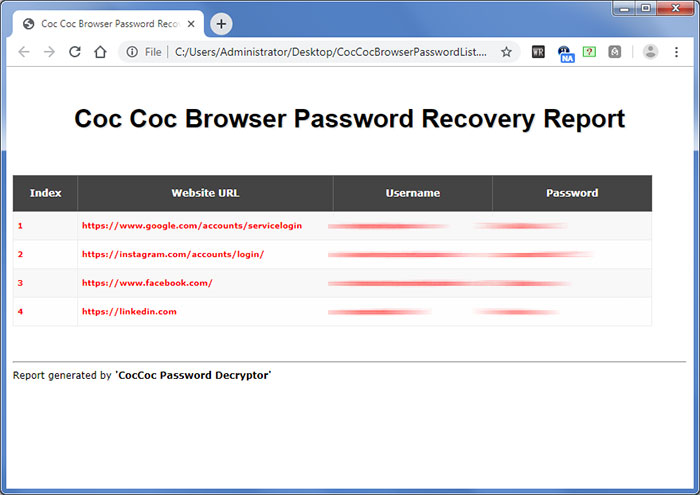The height and width of the screenshot is (495, 700).
Task: Open the WR extension icon
Action: pos(538,52)
